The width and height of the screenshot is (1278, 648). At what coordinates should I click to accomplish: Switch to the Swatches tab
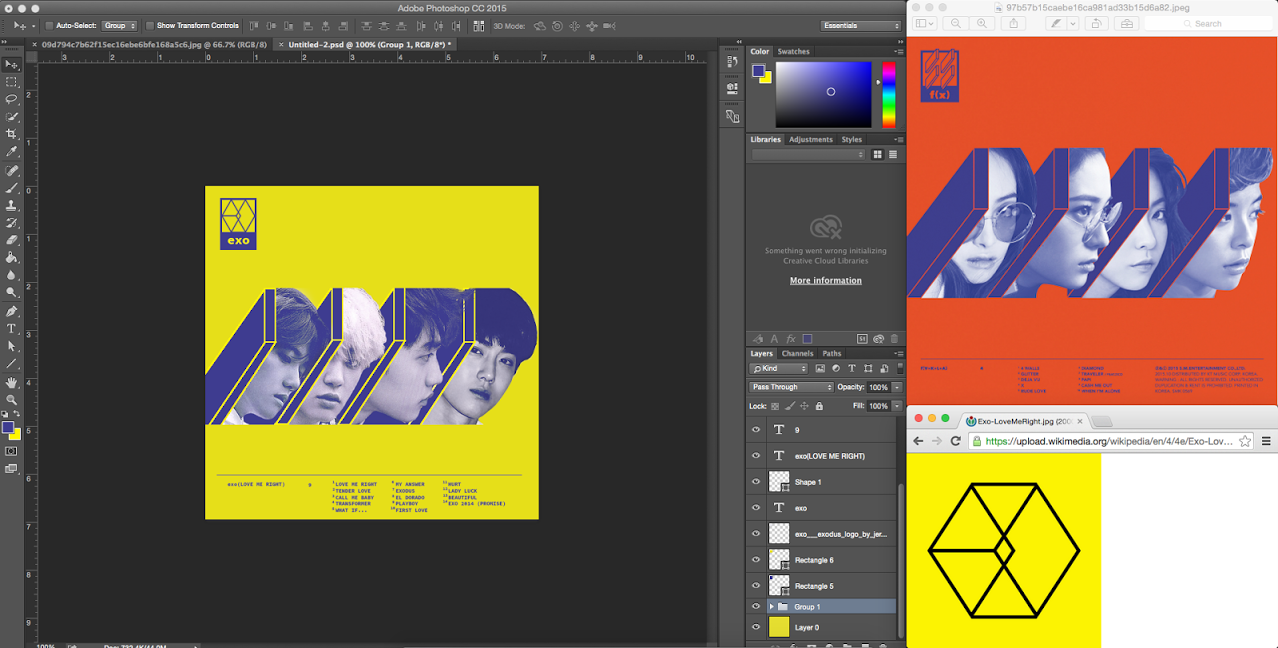point(794,51)
